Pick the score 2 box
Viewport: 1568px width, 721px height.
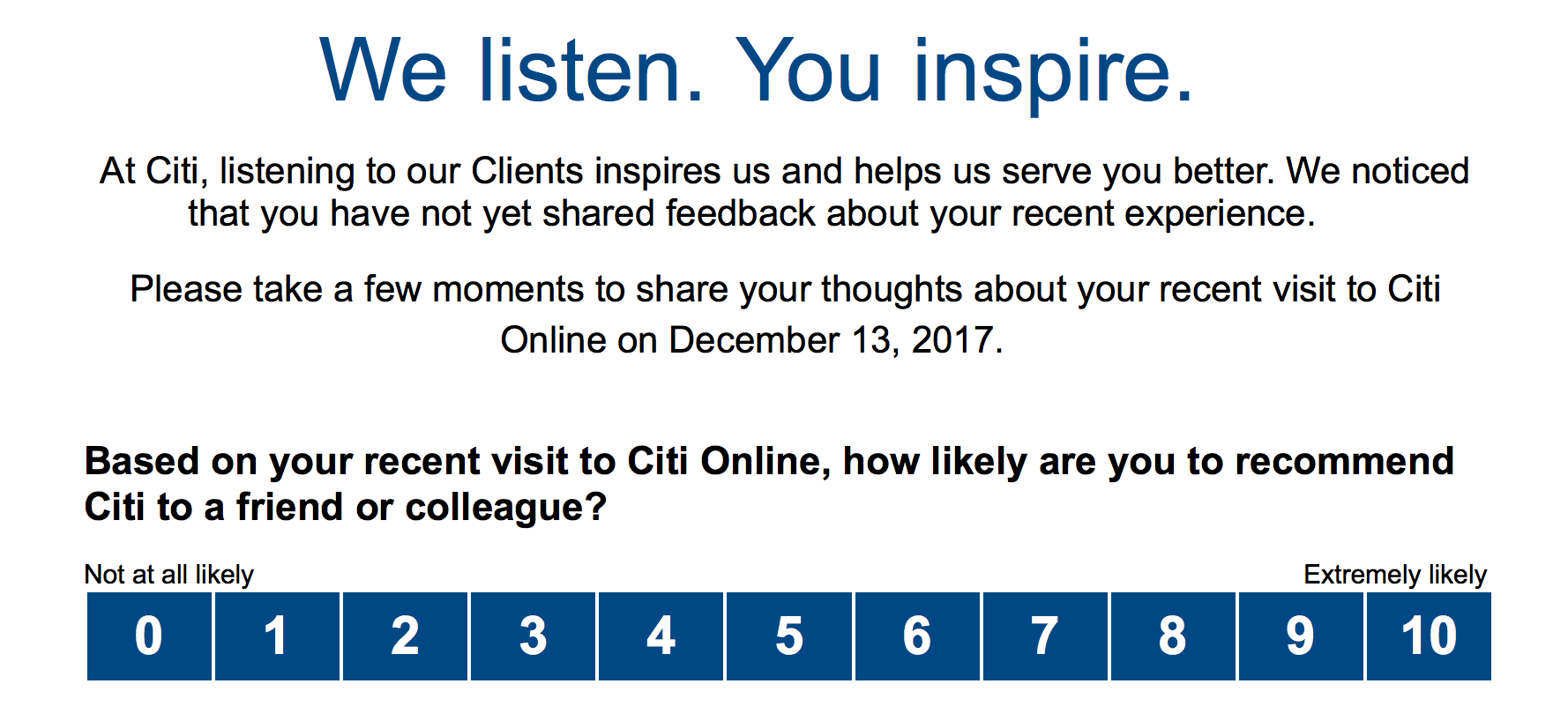(405, 636)
